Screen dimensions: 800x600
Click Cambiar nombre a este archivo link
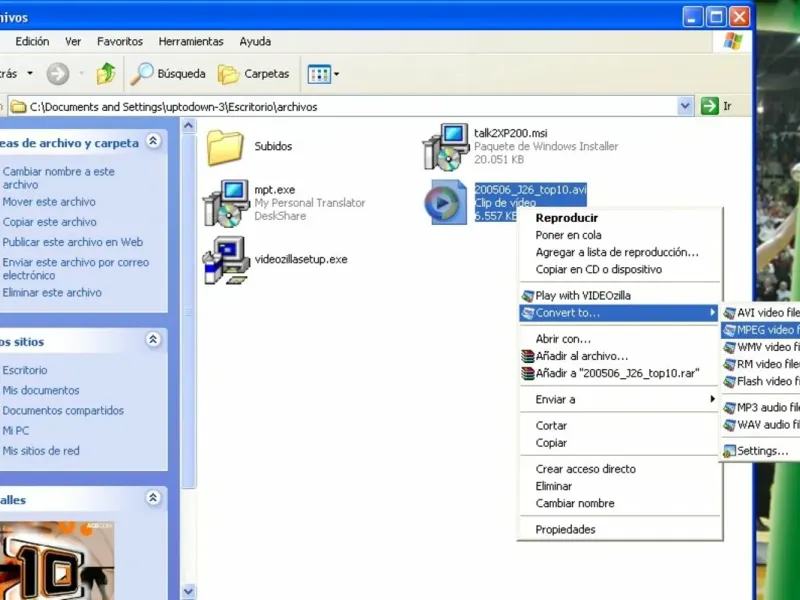coord(59,178)
